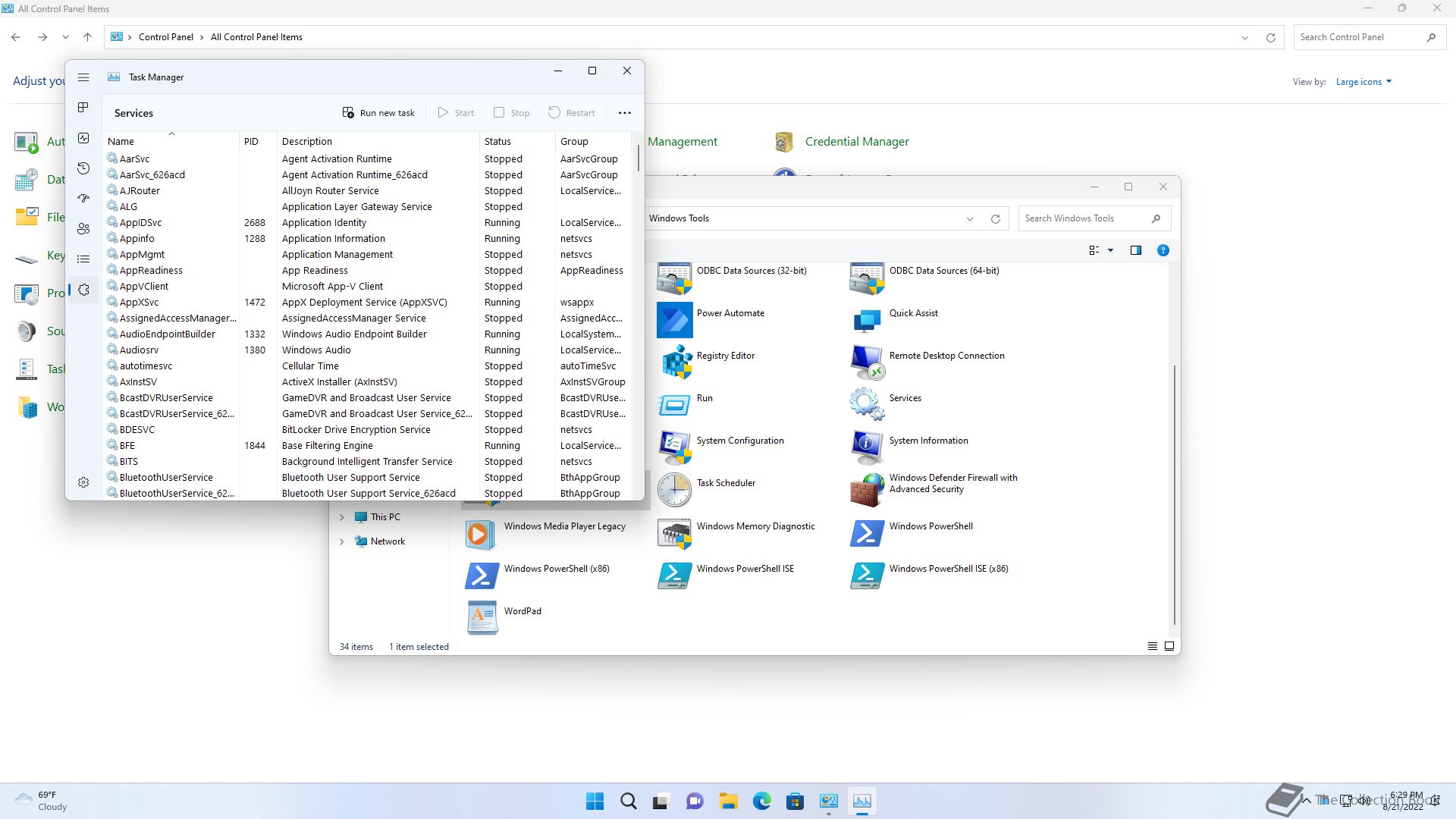Switch to Processes page in Task Manager sidebar

coord(83,108)
